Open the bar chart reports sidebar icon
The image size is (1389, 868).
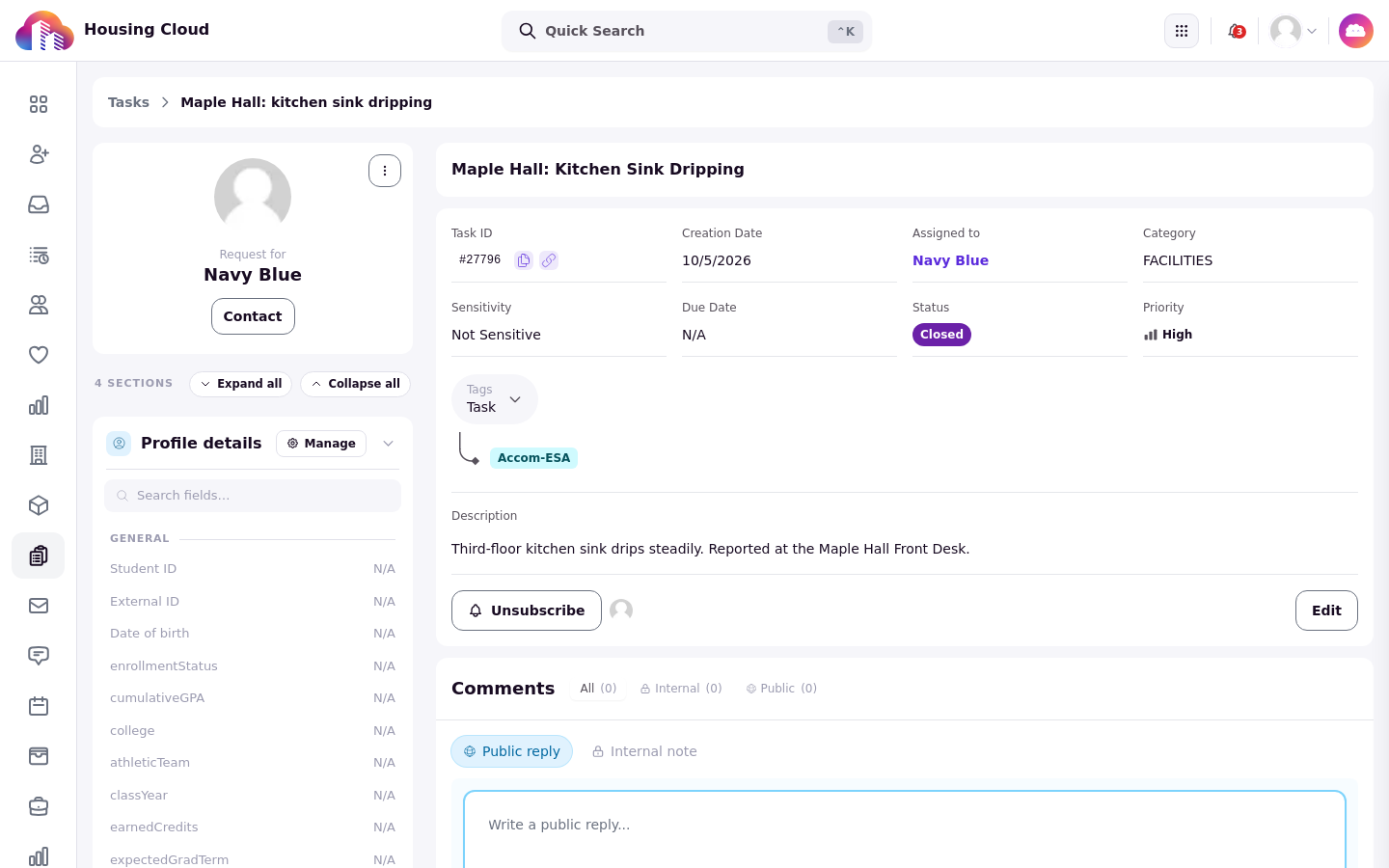39,405
